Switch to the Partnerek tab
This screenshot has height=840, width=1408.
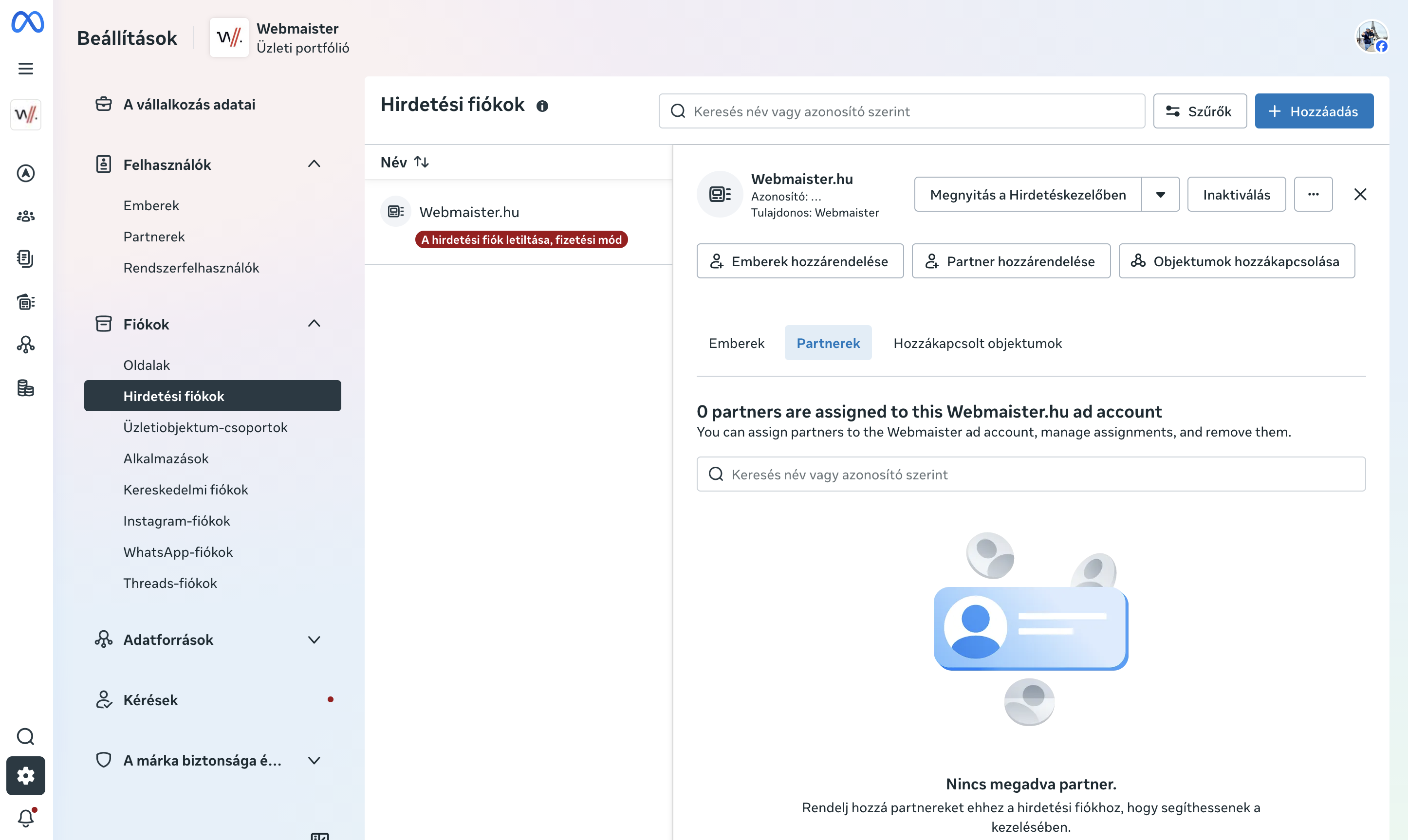[828, 343]
